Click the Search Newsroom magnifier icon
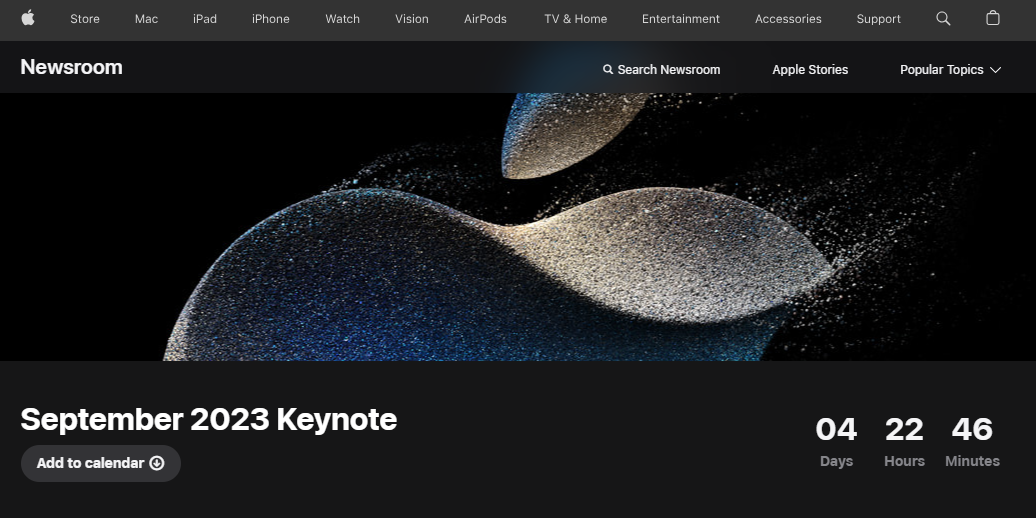This screenshot has width=1036, height=518. click(x=608, y=69)
